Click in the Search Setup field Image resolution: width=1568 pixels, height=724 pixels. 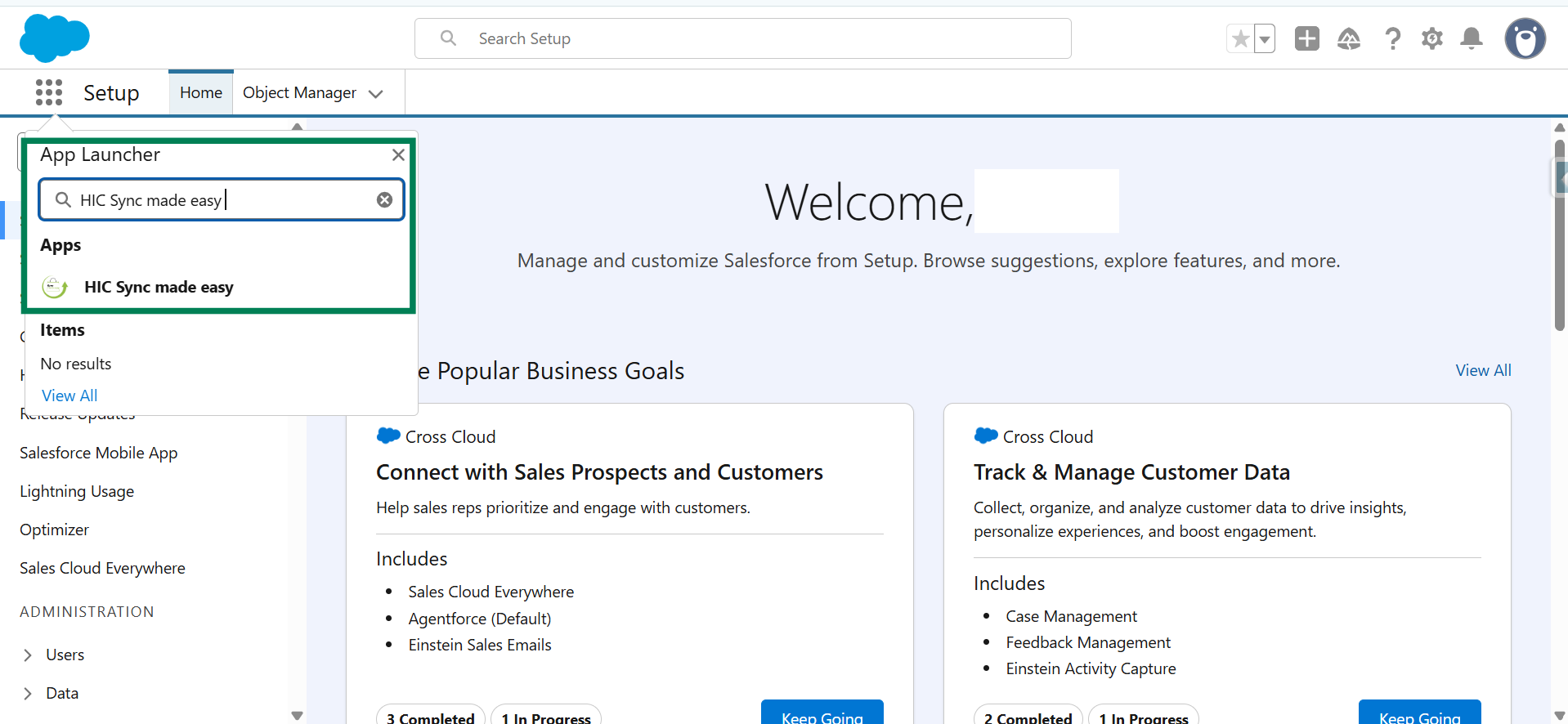(742, 38)
